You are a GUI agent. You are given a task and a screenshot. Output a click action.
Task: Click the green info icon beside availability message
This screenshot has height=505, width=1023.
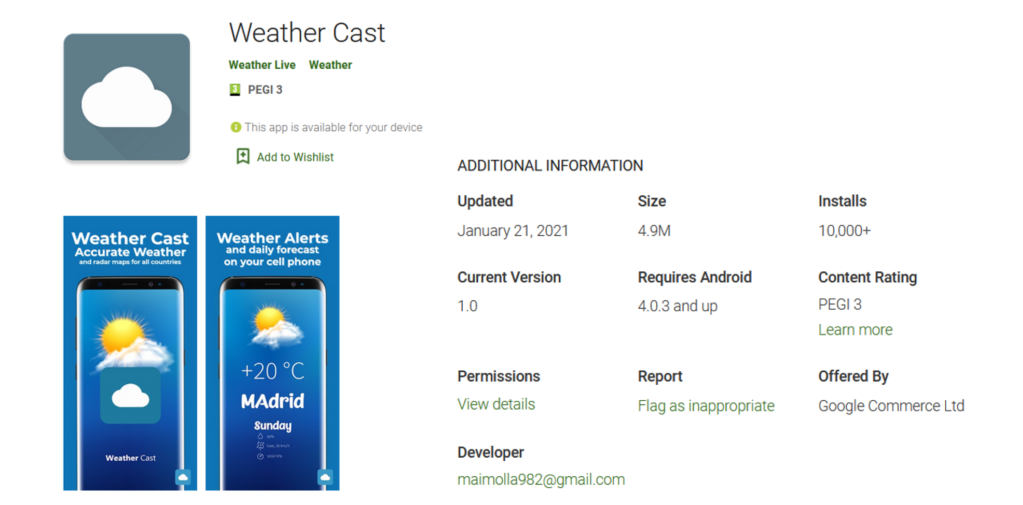click(236, 127)
